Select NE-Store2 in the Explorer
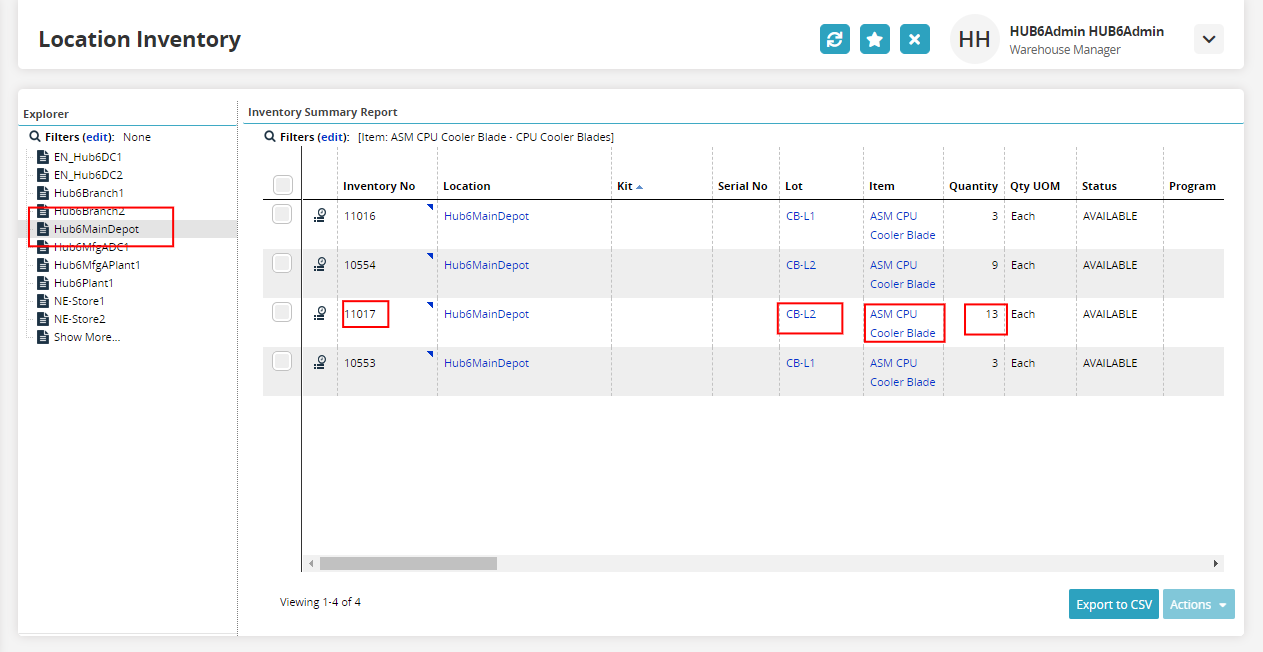The image size is (1263, 652). click(x=79, y=319)
